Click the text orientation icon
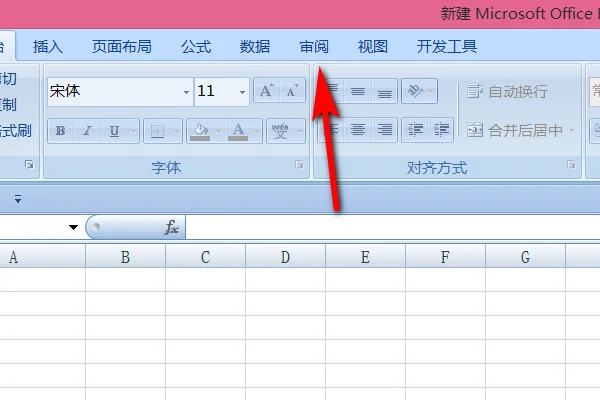Viewport: 600px width, 400px height. 414,91
